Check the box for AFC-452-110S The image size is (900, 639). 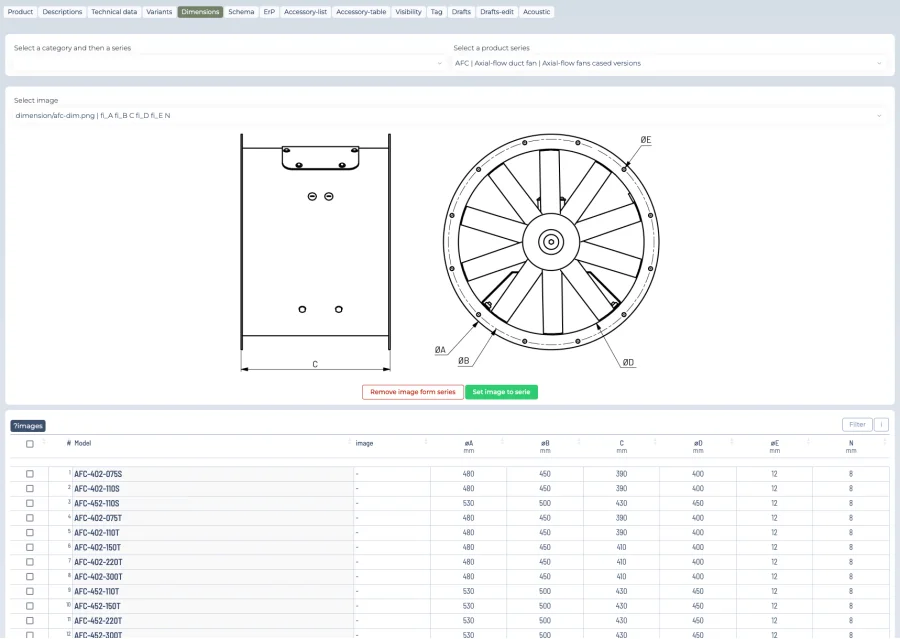tap(30, 504)
